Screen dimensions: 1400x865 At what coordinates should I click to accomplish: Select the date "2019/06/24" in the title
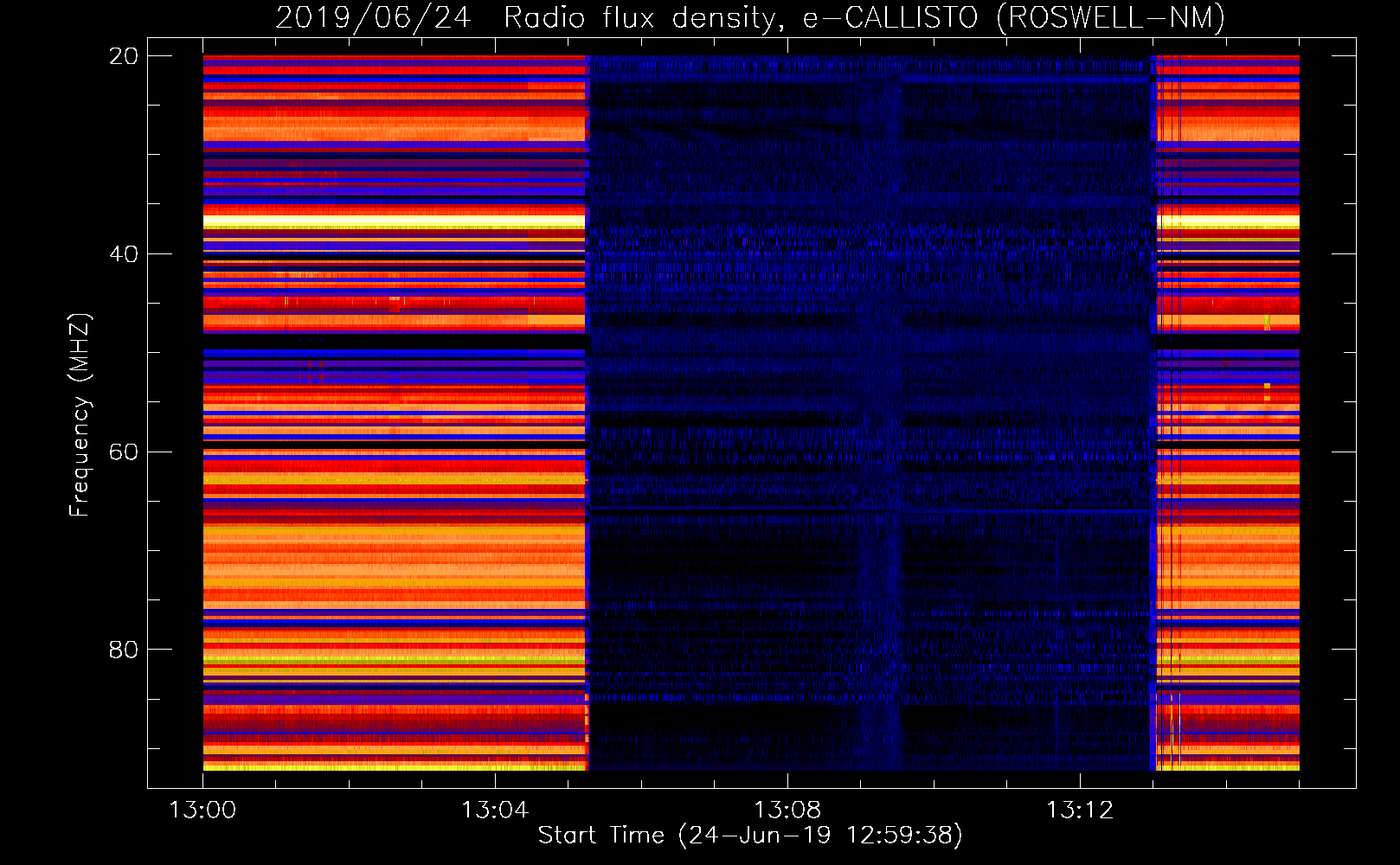point(373,18)
